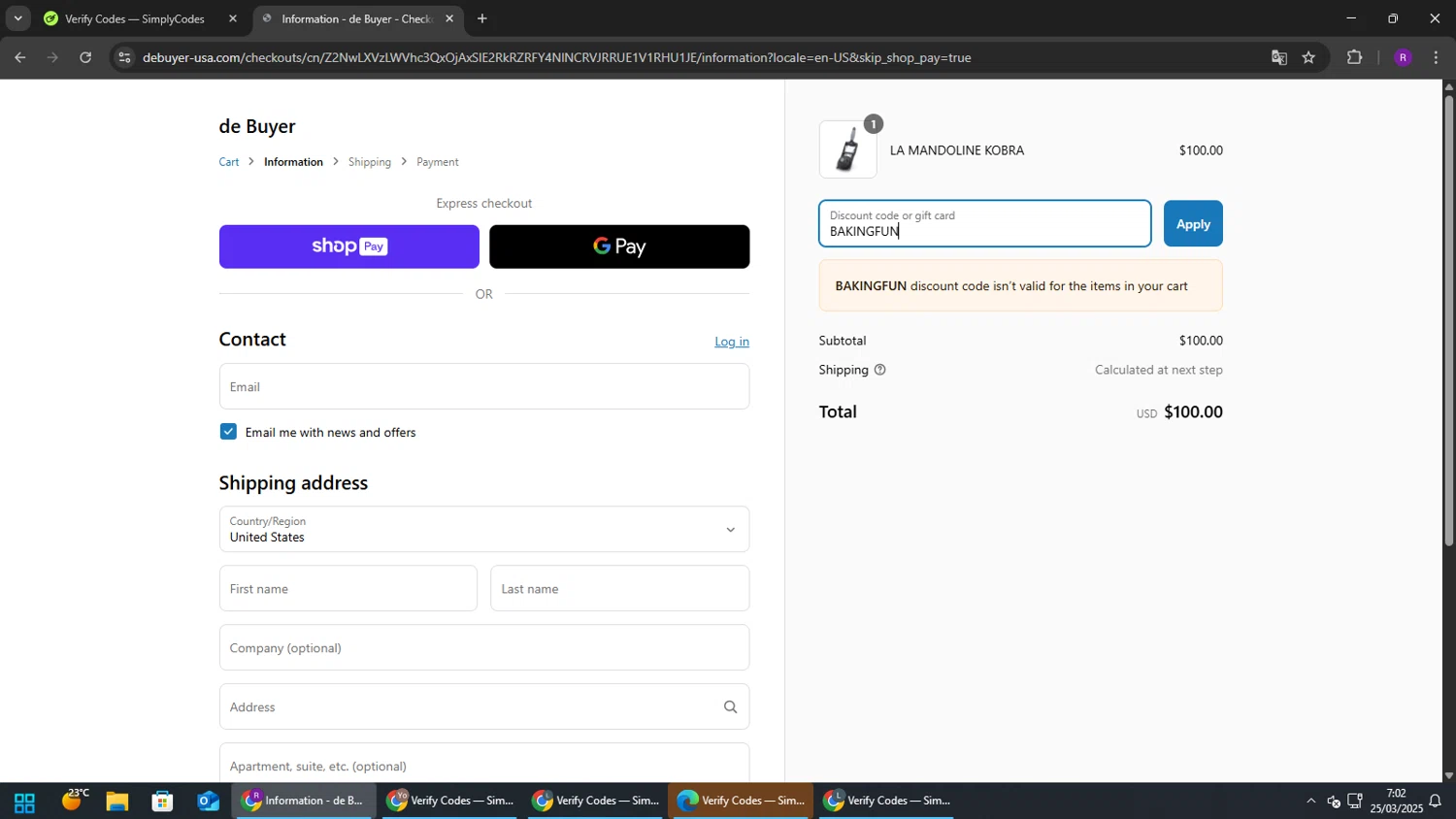1456x819 pixels.
Task: Close the de Buyer checkout tab
Action: (x=449, y=18)
